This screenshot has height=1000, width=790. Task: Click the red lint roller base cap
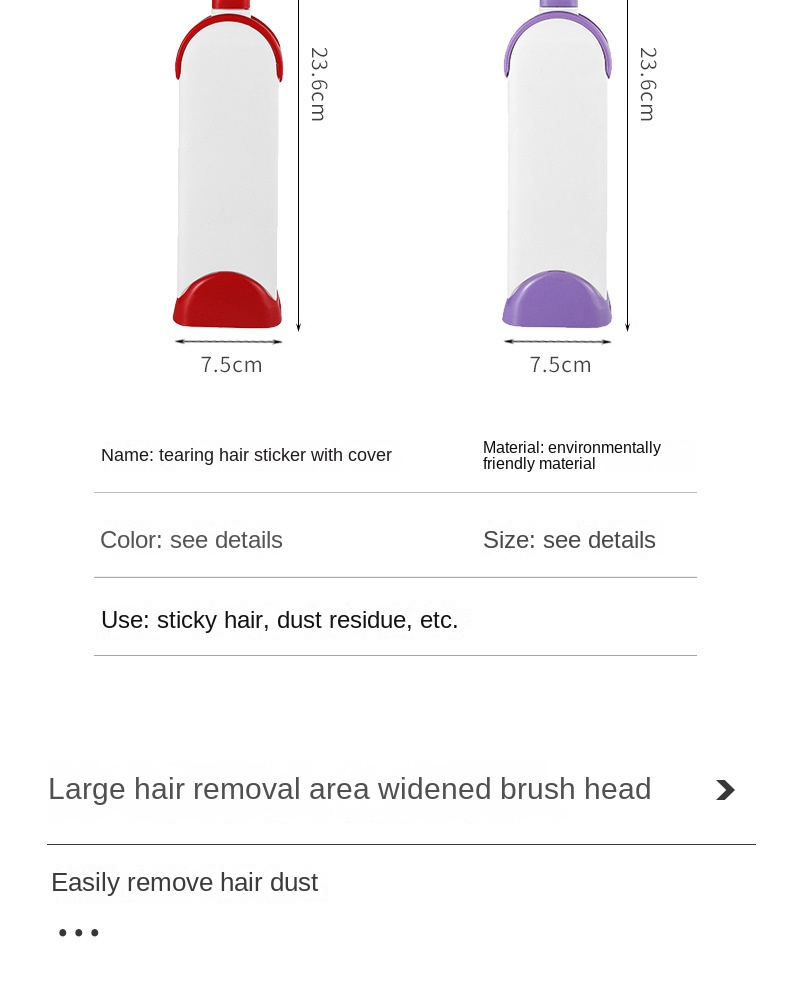point(227,303)
